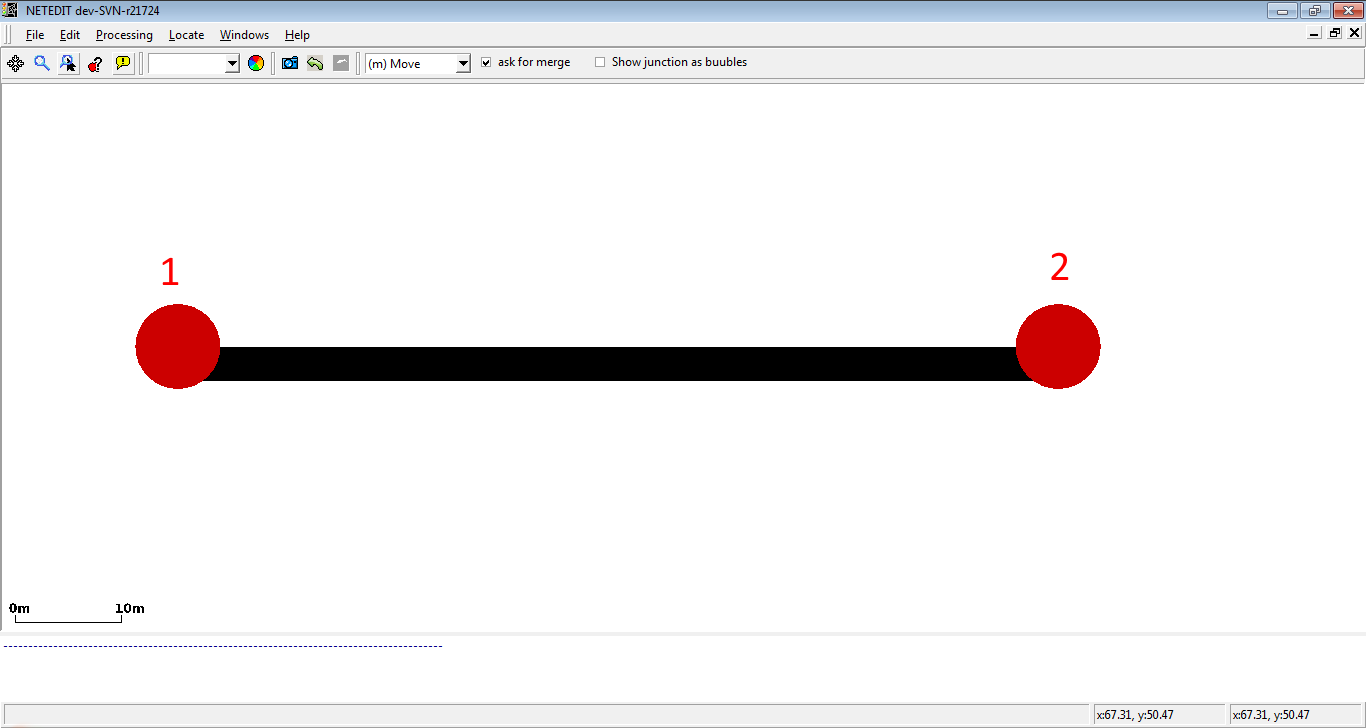Click the locate-with-cursor search icon
The height and width of the screenshot is (728, 1366).
(x=68, y=63)
